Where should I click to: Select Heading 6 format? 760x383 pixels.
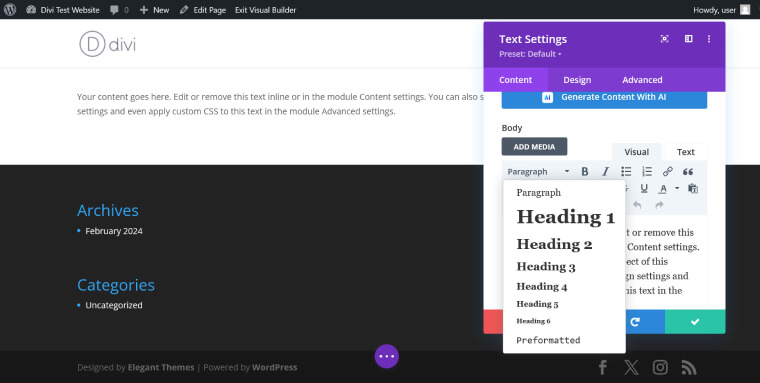[x=564, y=321]
